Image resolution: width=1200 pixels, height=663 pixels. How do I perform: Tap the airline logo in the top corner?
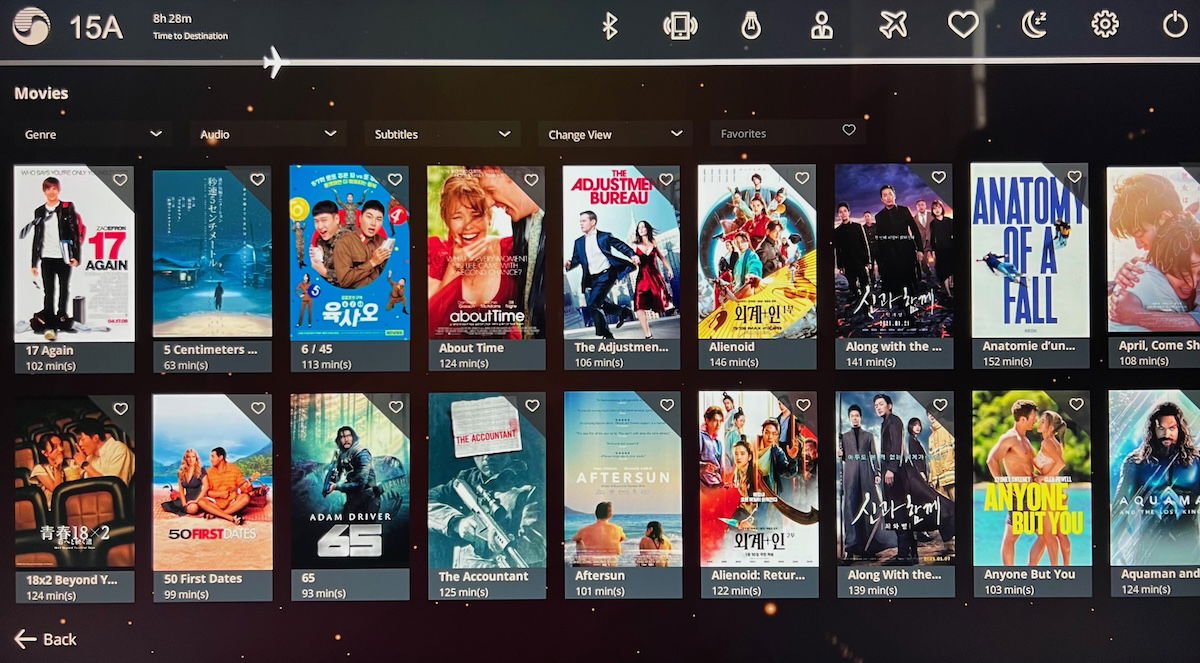(x=31, y=26)
